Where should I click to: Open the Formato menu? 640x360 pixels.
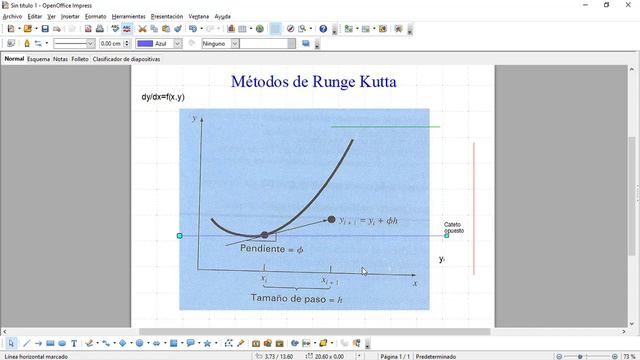[x=96, y=16]
